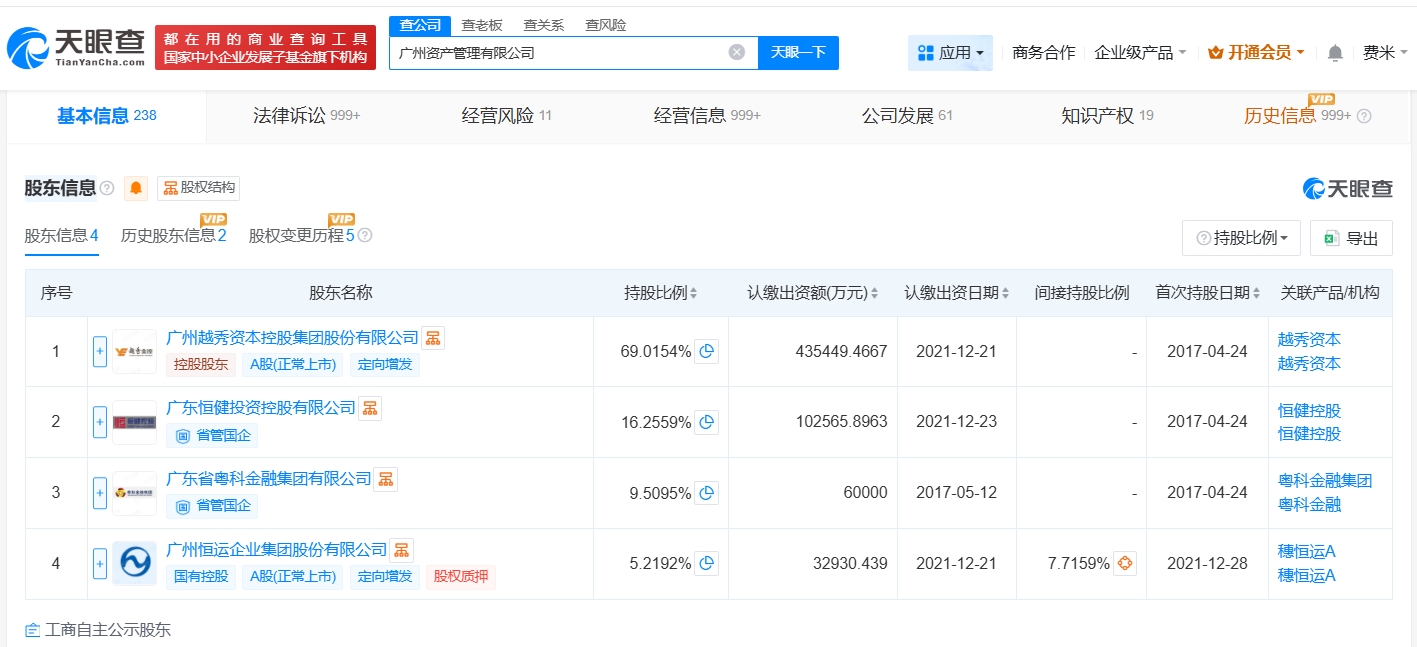Open the 历史股东信息 sub-tab

click(x=173, y=236)
